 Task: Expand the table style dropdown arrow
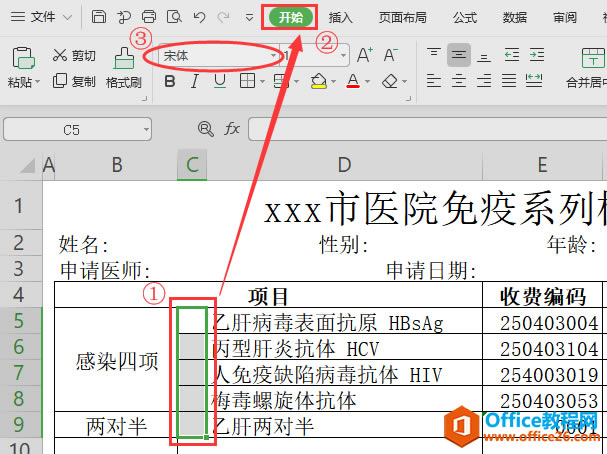297,82
